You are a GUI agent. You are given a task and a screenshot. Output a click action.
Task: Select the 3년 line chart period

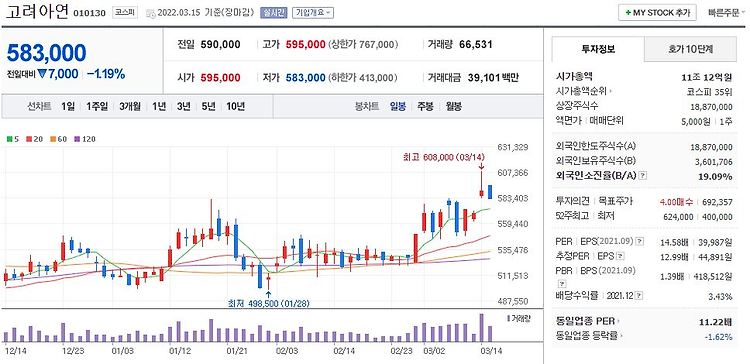tap(183, 107)
